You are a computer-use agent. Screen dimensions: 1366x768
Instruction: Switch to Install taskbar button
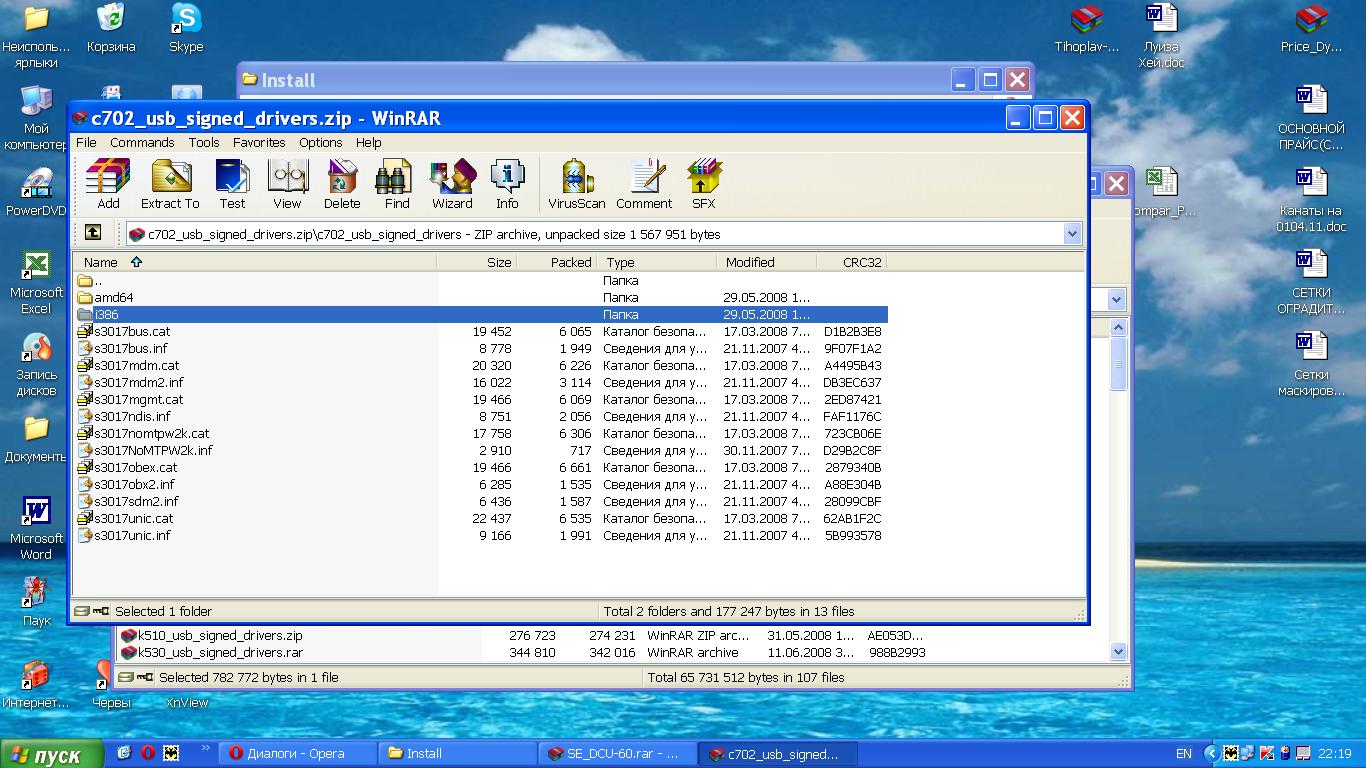pos(458,754)
